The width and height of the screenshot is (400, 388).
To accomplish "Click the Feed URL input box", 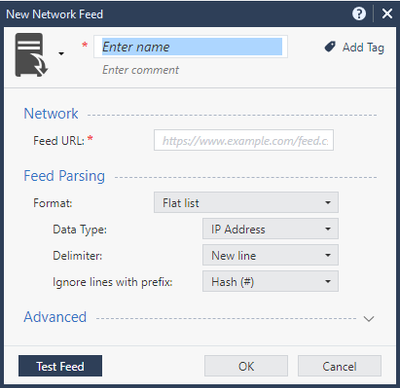I will [x=244, y=140].
